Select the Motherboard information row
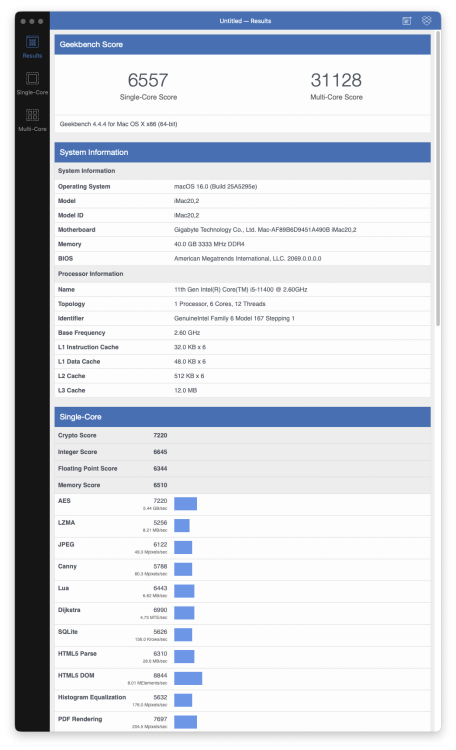Image resolution: width=456 pixels, height=750 pixels. pyautogui.click(x=243, y=230)
